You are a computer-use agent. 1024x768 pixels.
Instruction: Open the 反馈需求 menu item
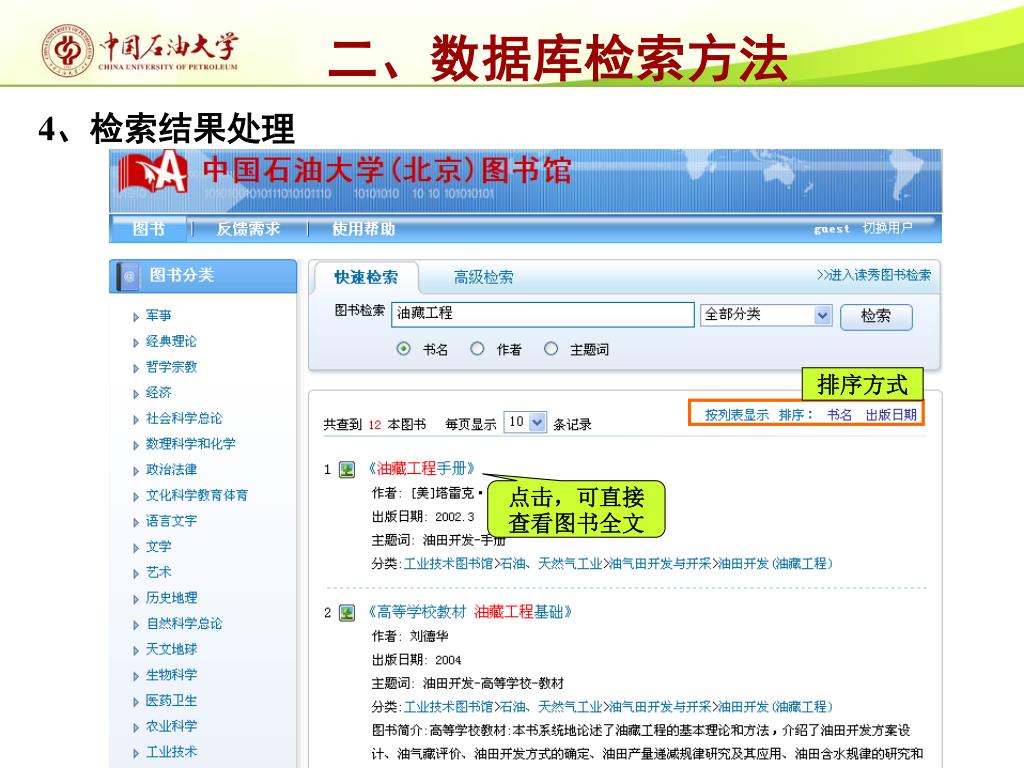tap(248, 229)
